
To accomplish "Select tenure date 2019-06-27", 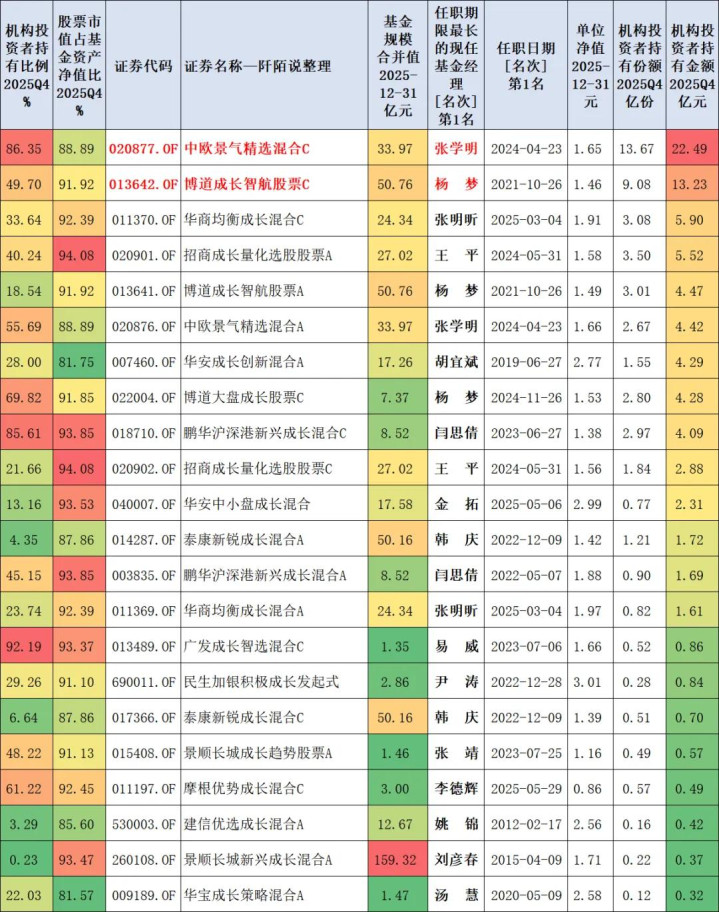I will [x=526, y=362].
